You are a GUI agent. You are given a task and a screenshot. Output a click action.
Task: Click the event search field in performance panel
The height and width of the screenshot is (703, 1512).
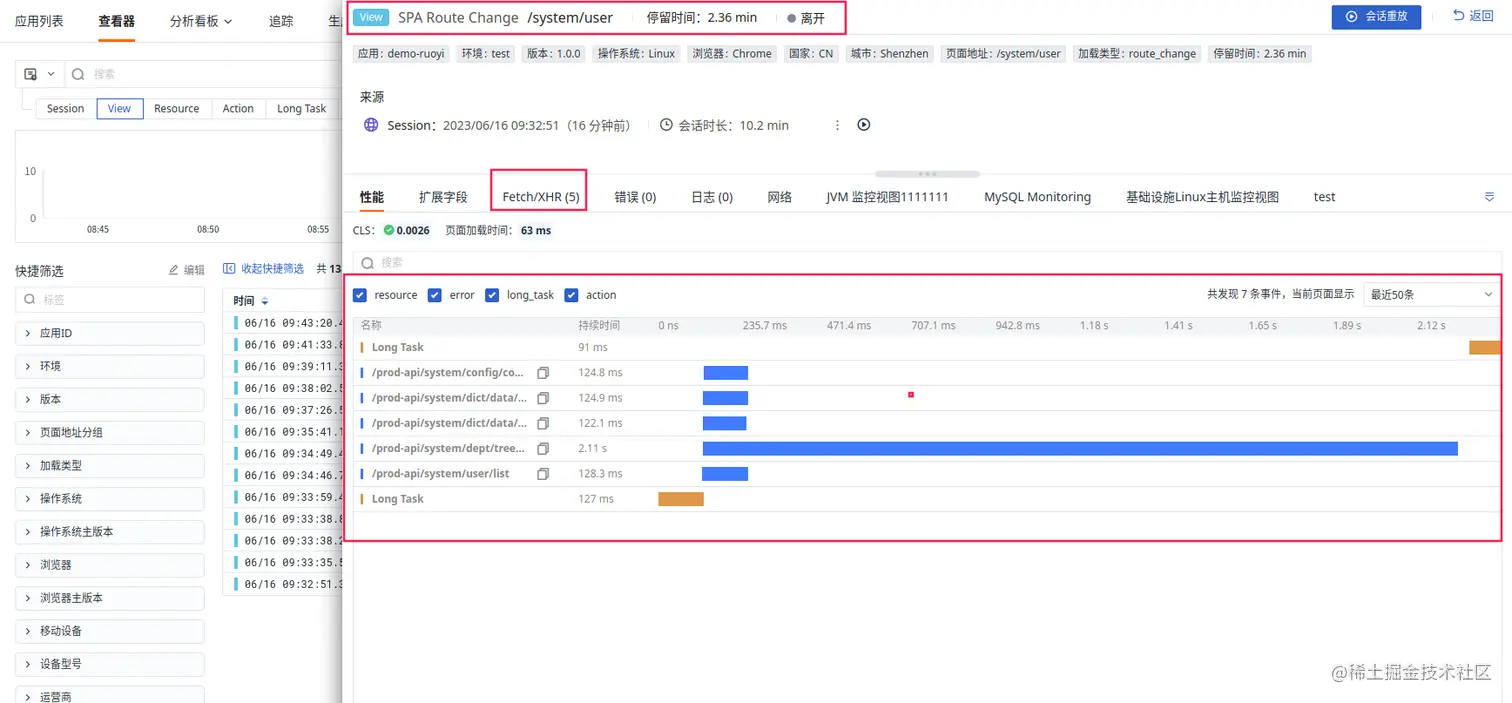click(x=927, y=262)
